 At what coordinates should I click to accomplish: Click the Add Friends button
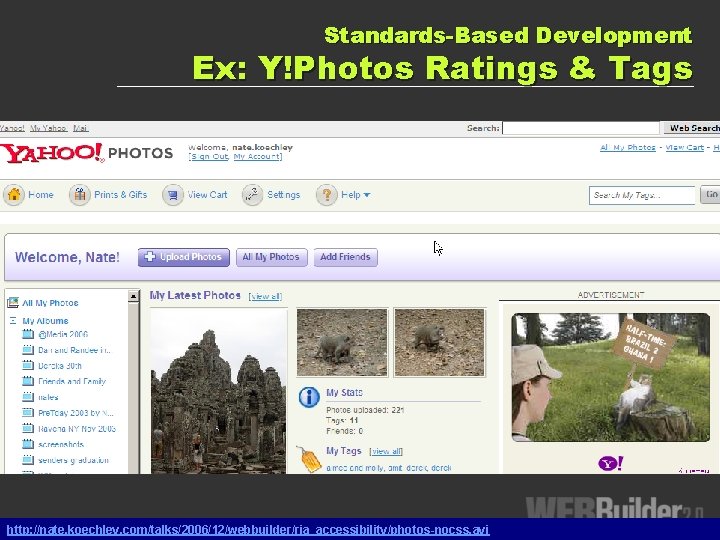(x=345, y=257)
